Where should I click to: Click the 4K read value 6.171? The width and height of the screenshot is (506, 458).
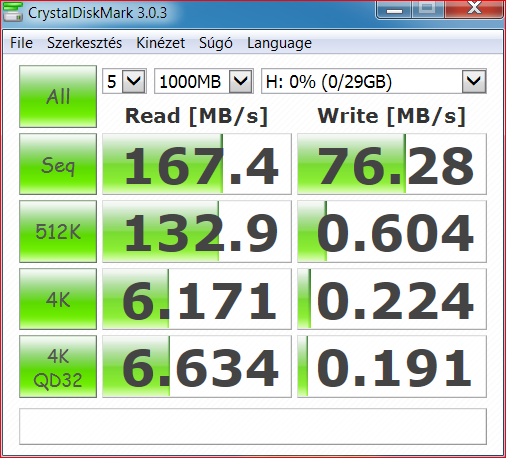point(197,299)
